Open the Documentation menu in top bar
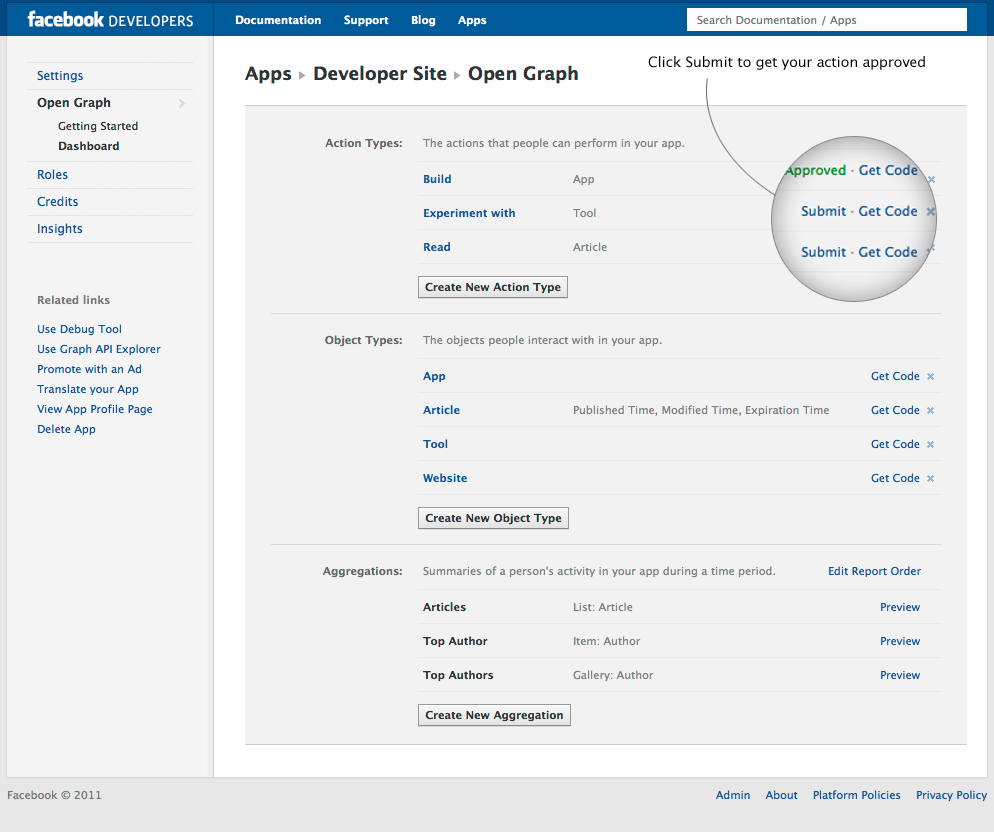Viewport: 994px width, 832px height. pos(278,20)
